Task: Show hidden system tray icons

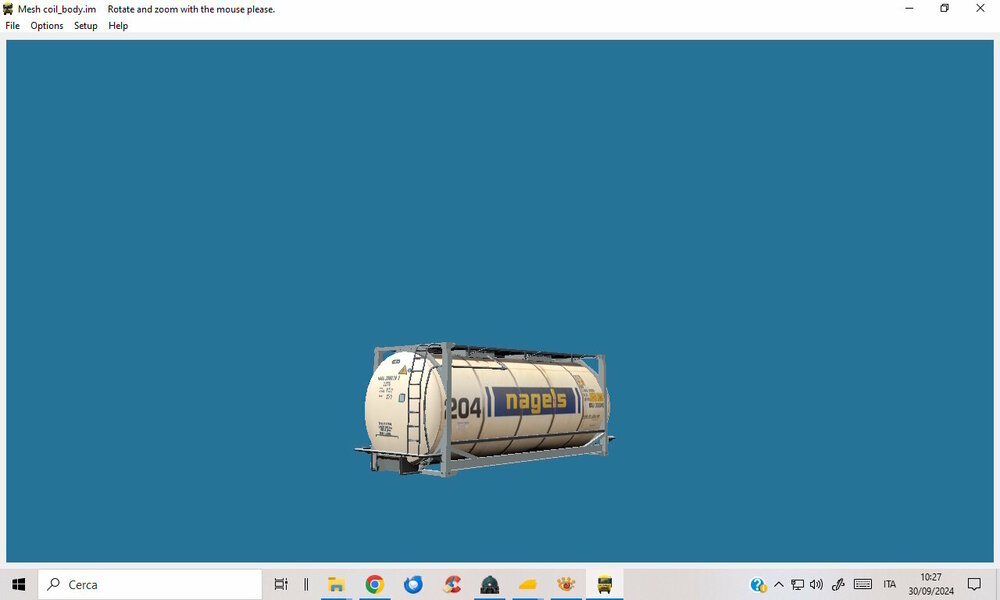Action: pyautogui.click(x=779, y=584)
